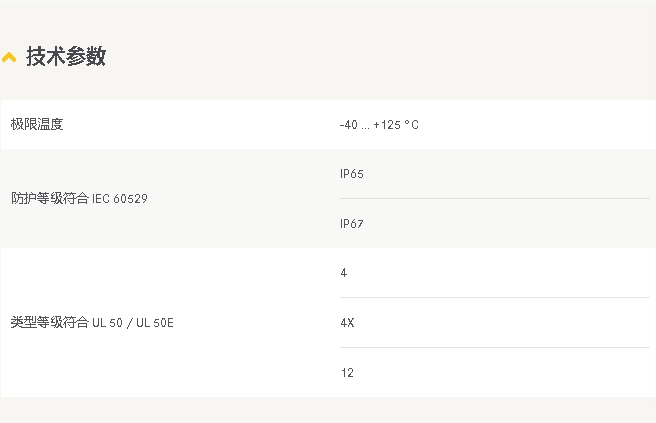Image resolution: width=656 pixels, height=423 pixels.
Task: Click the blank space right of the temperature value
Action: (x=536, y=125)
